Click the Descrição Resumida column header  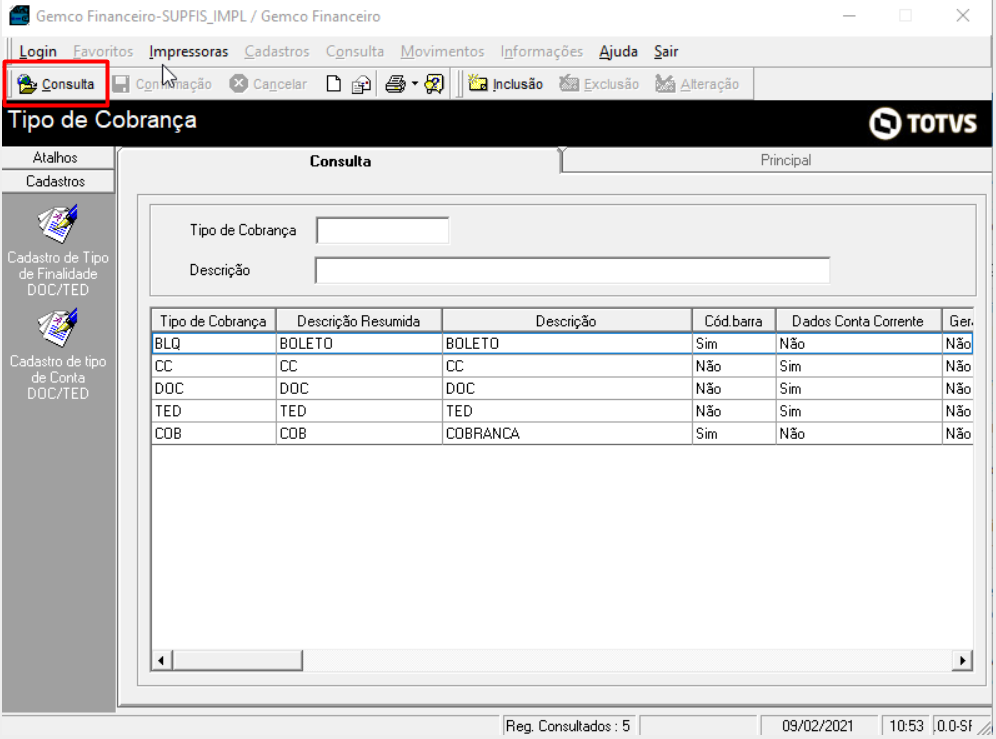(x=359, y=321)
